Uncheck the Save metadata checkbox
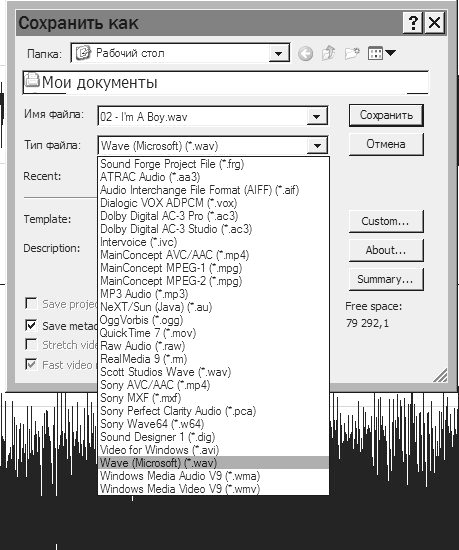The height and width of the screenshot is (550, 459). tap(31, 326)
